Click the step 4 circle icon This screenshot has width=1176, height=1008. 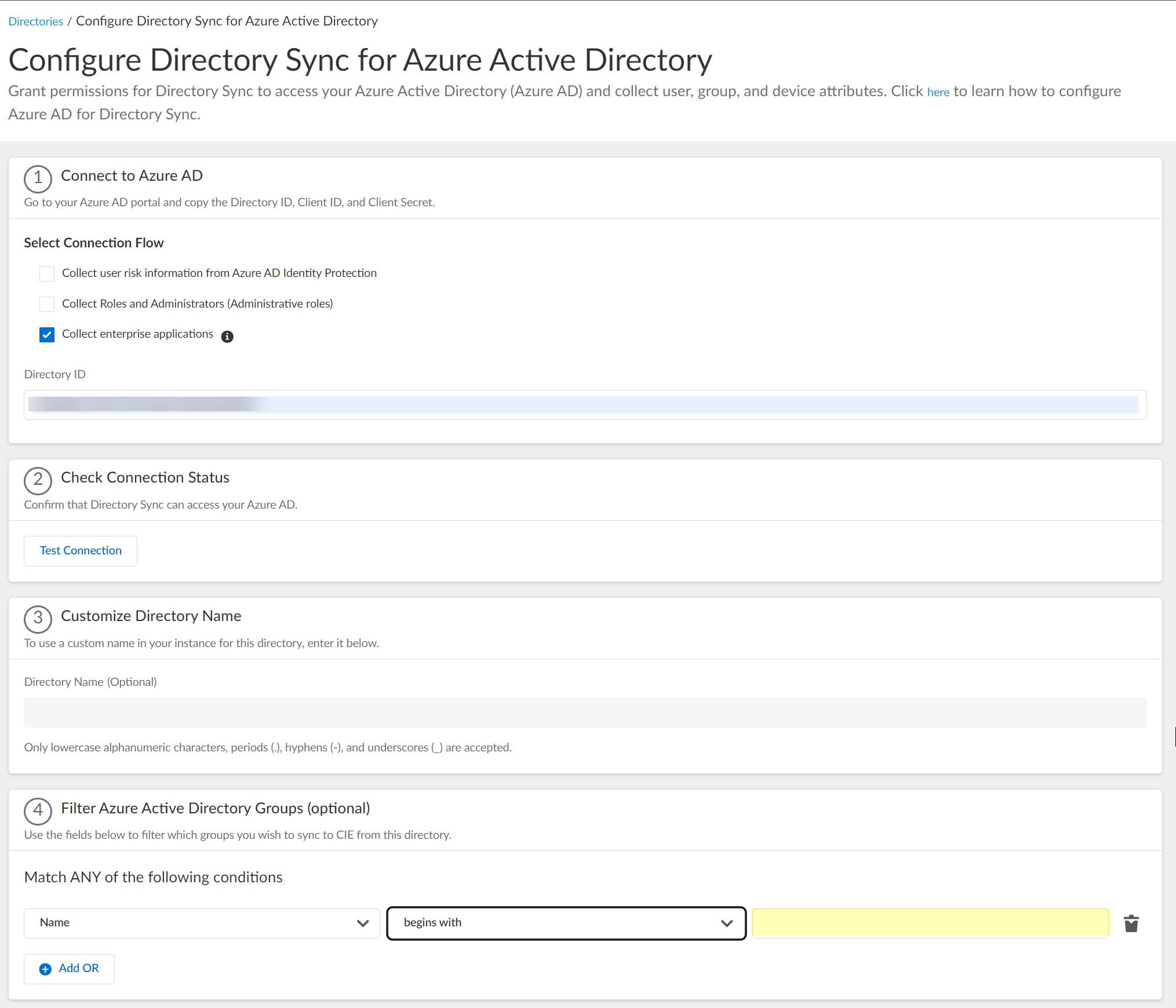tap(38, 810)
